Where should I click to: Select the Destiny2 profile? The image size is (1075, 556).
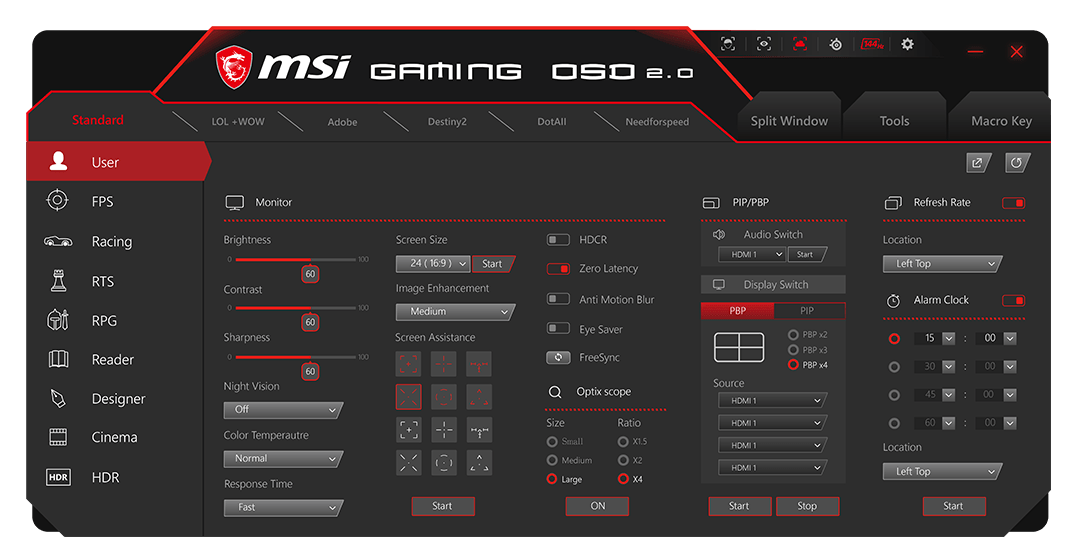[447, 122]
